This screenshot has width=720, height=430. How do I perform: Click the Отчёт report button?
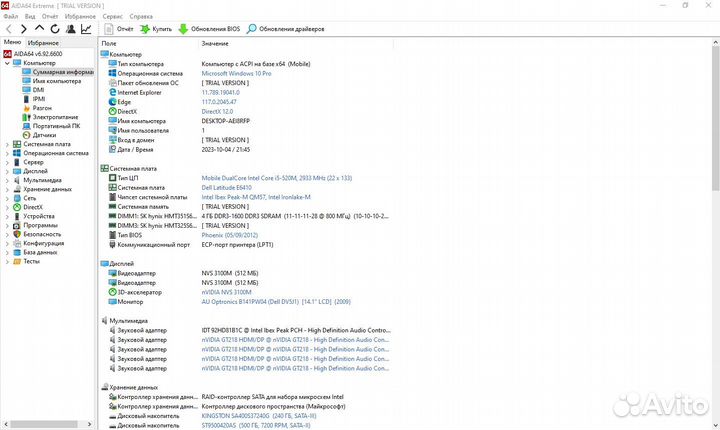[118, 29]
